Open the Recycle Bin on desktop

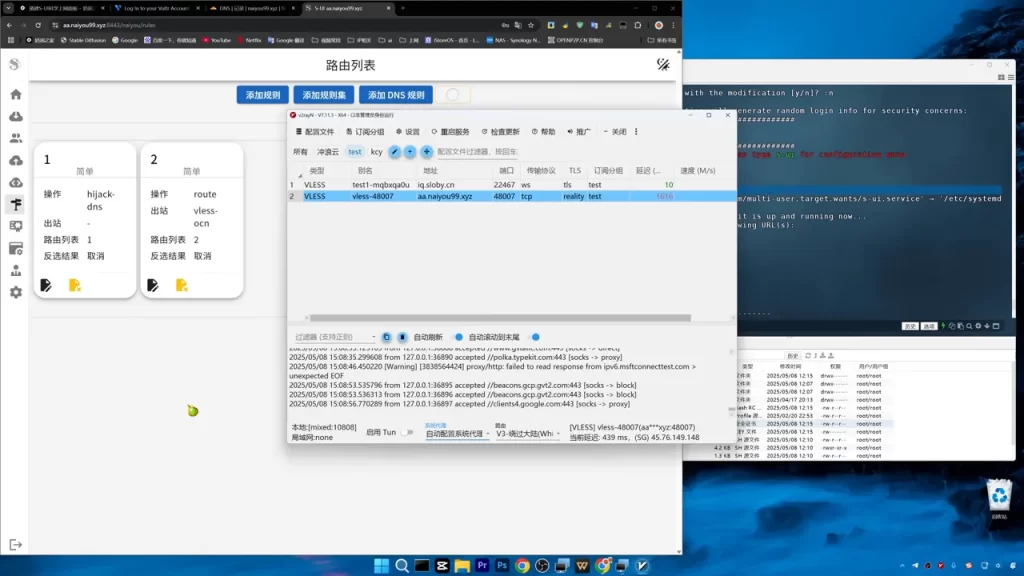[x=999, y=500]
